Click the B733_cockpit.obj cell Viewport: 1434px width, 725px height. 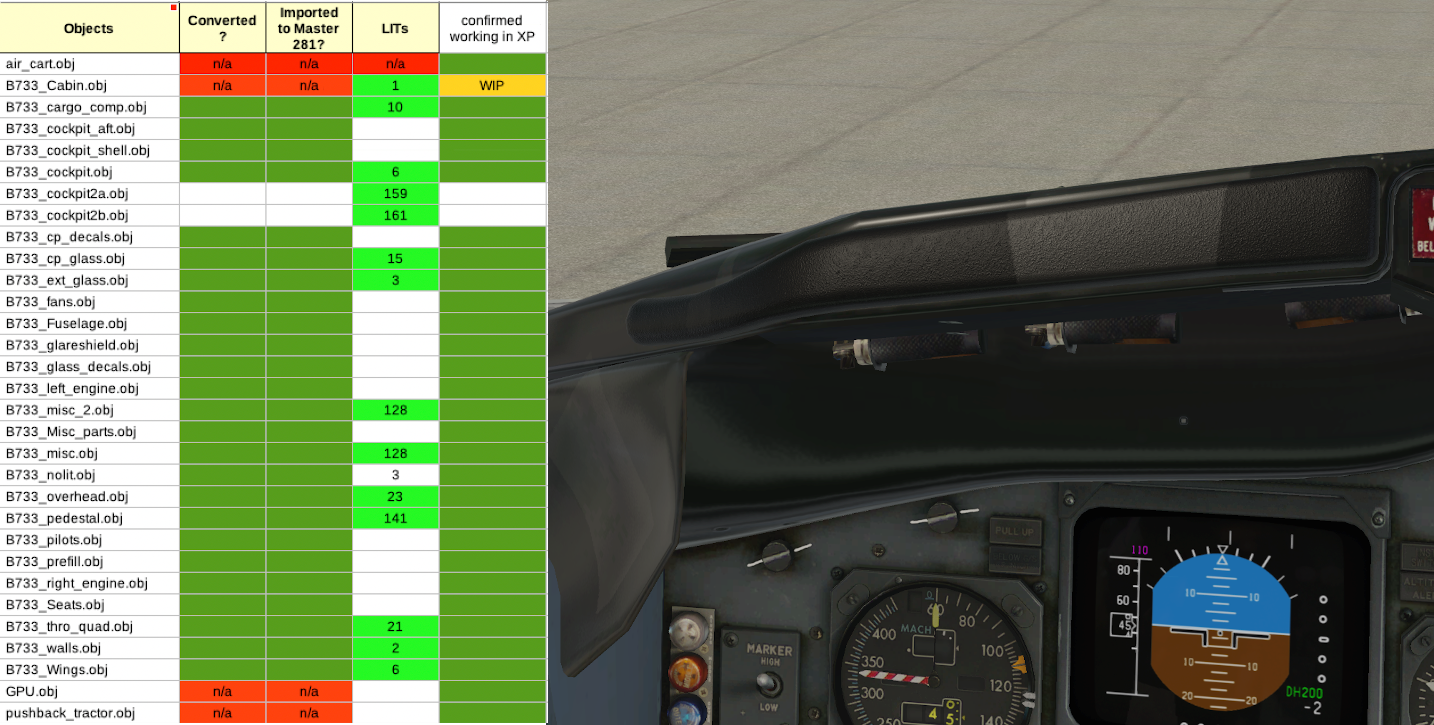click(x=90, y=172)
